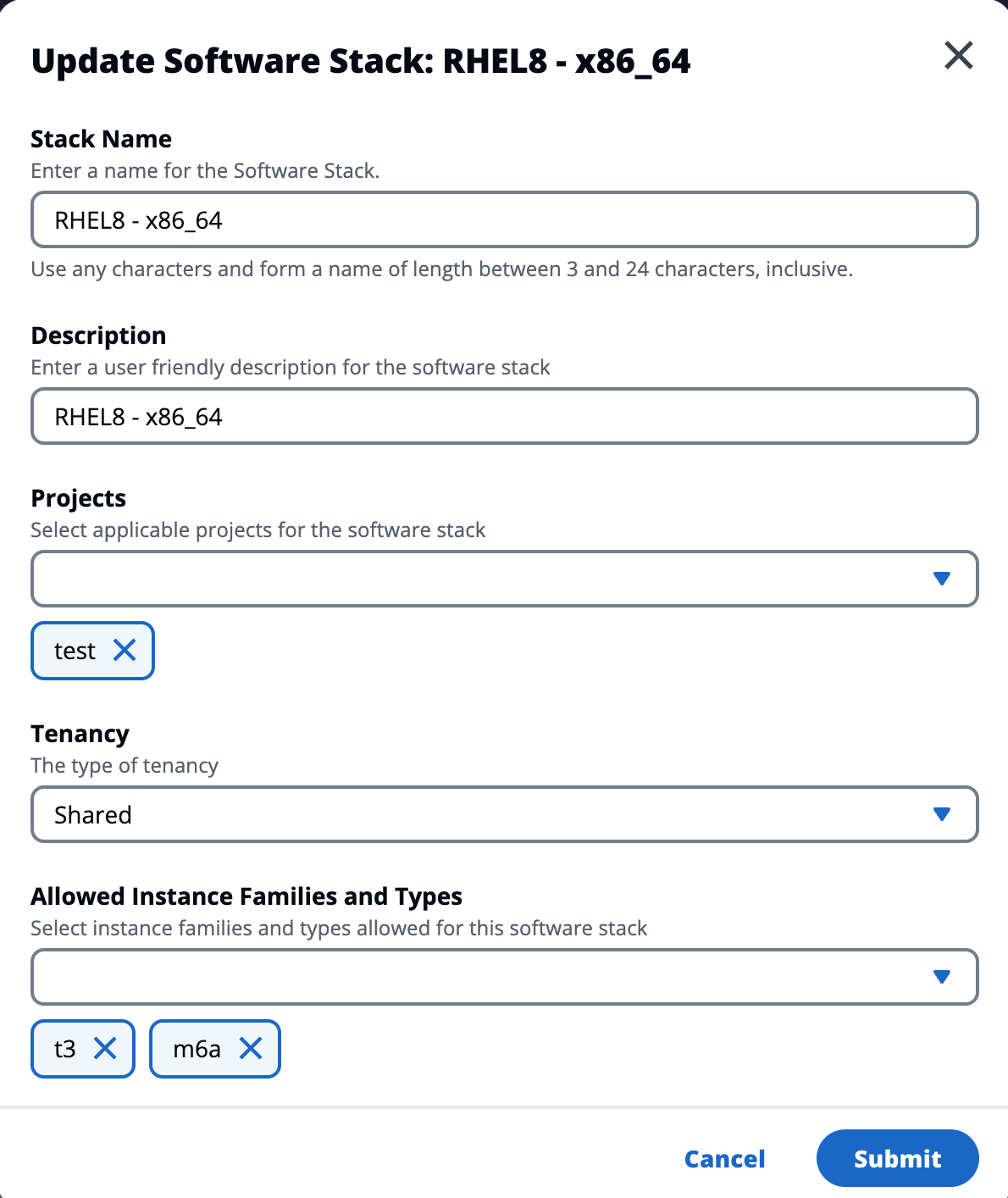Focus the Stack Name text field
The image size is (1008, 1198).
click(504, 220)
